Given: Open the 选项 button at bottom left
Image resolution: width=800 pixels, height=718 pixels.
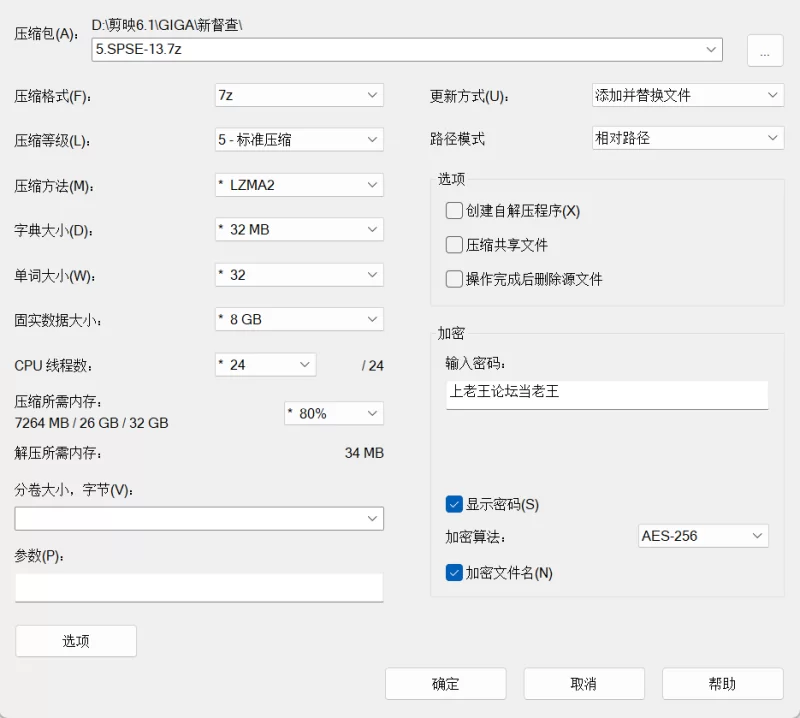Looking at the screenshot, I should [x=76, y=641].
